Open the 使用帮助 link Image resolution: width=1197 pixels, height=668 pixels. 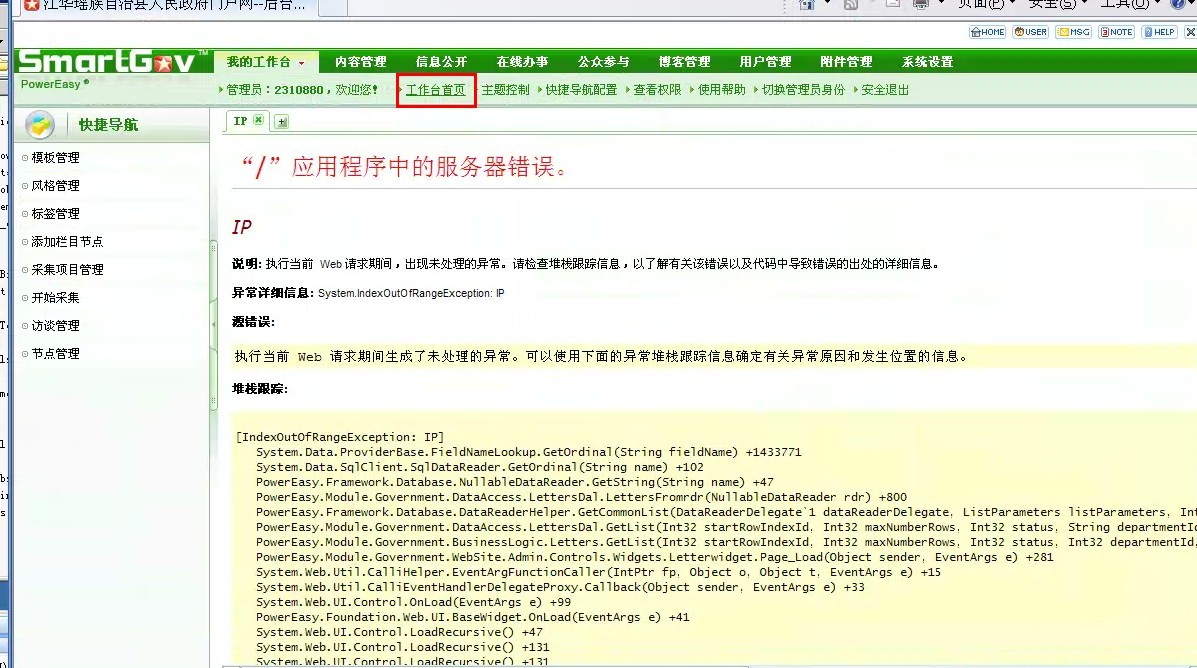pyautogui.click(x=721, y=90)
